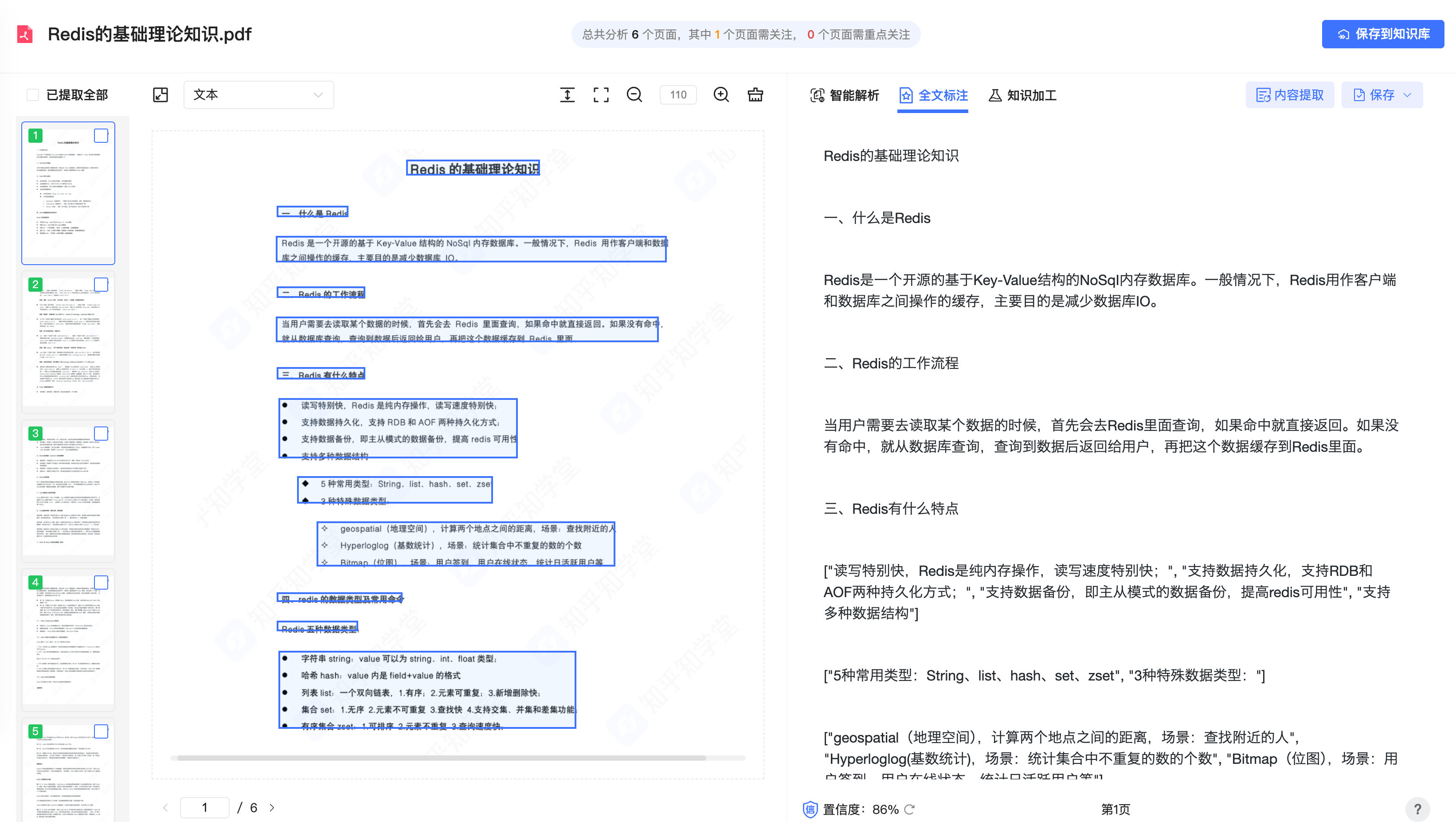Click the 内容提取 button
Viewport: 1456px width, 829px height.
(x=1290, y=94)
